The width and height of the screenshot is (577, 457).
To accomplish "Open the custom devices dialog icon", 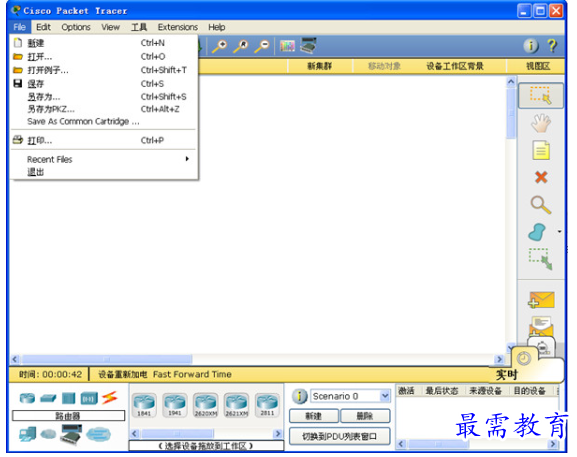I will click(x=308, y=46).
